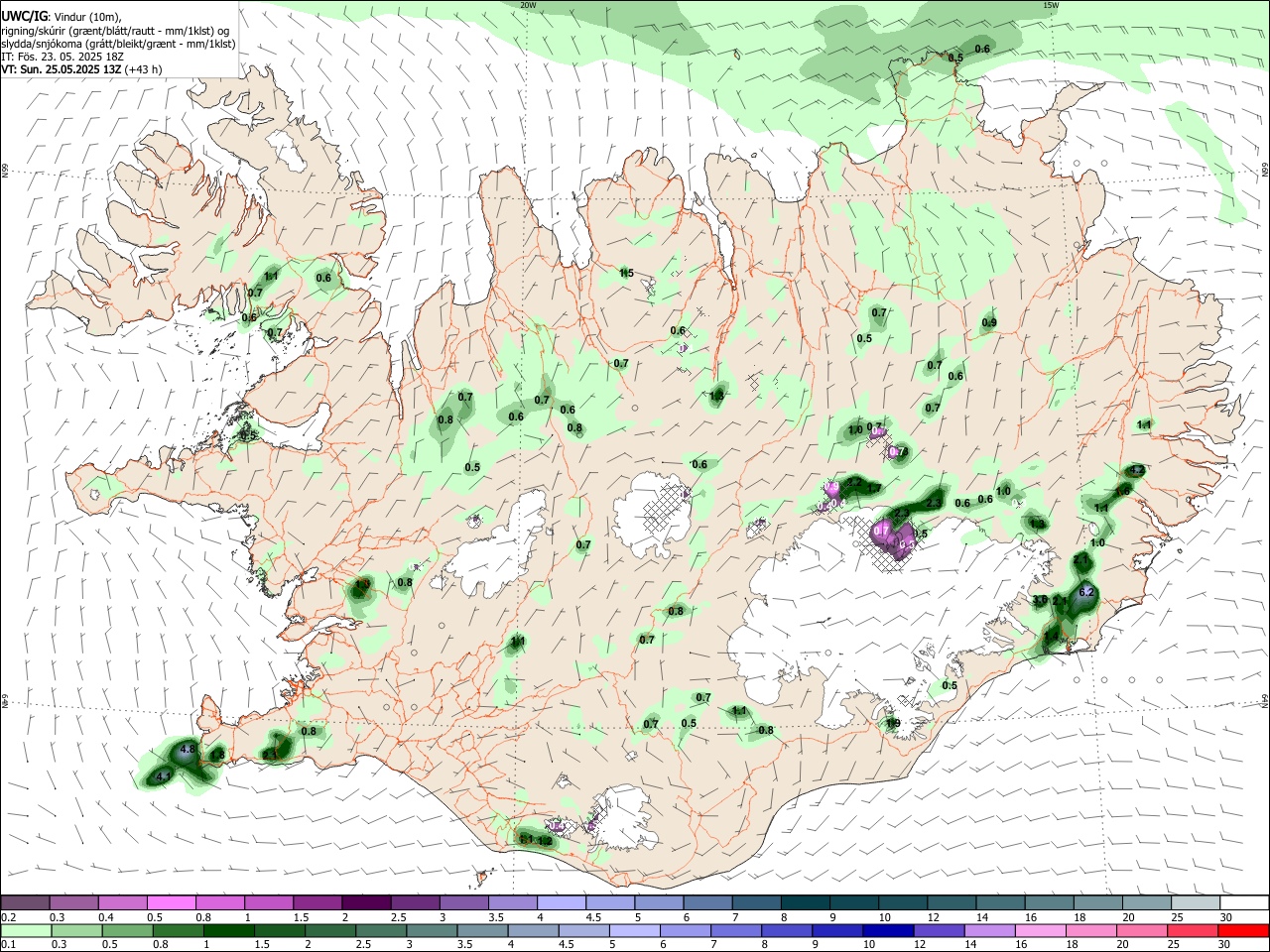Click the 15W longitude label
Viewport: 1270px width, 952px height.
tap(1051, 5)
